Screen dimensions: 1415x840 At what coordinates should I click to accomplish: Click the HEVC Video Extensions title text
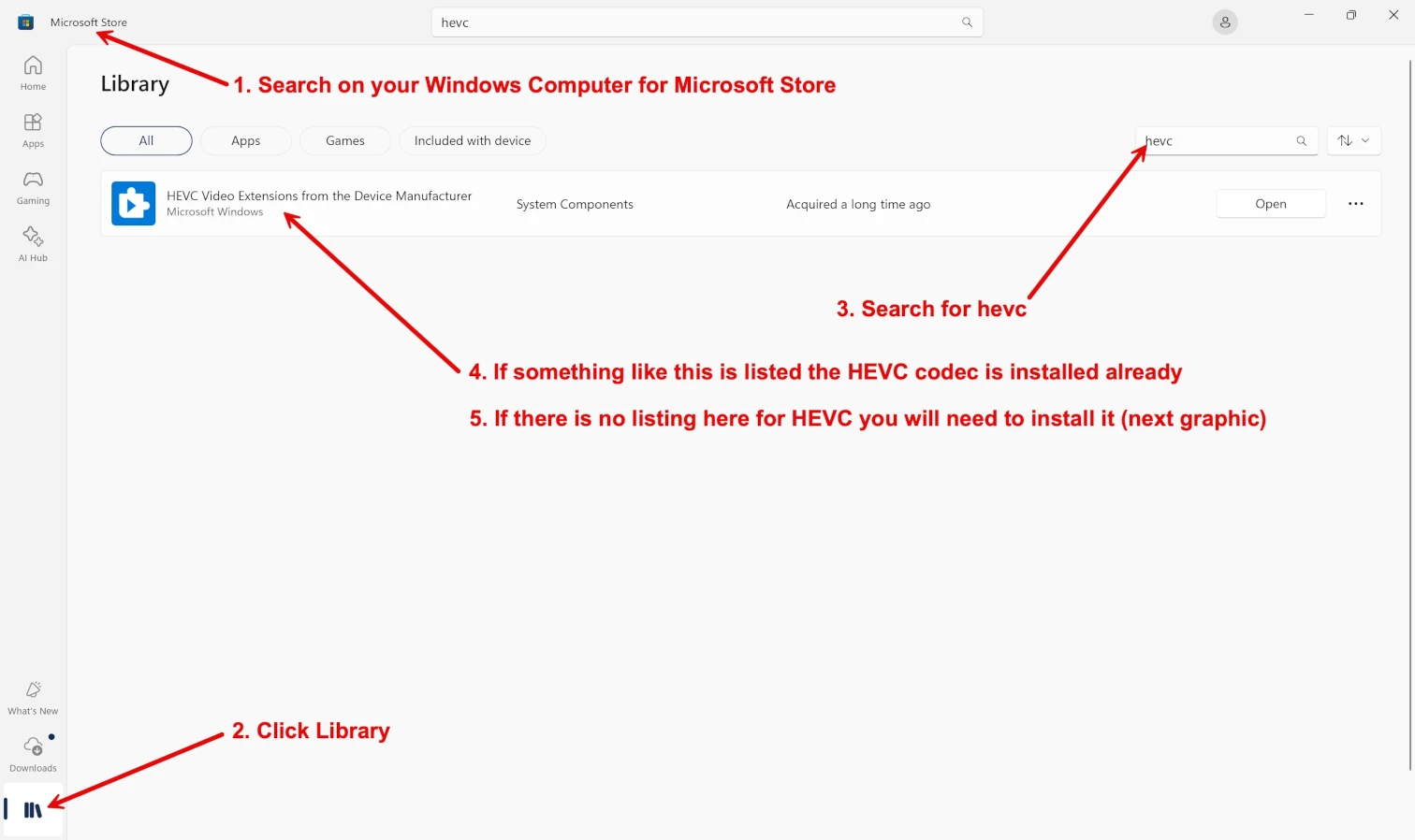tap(319, 196)
